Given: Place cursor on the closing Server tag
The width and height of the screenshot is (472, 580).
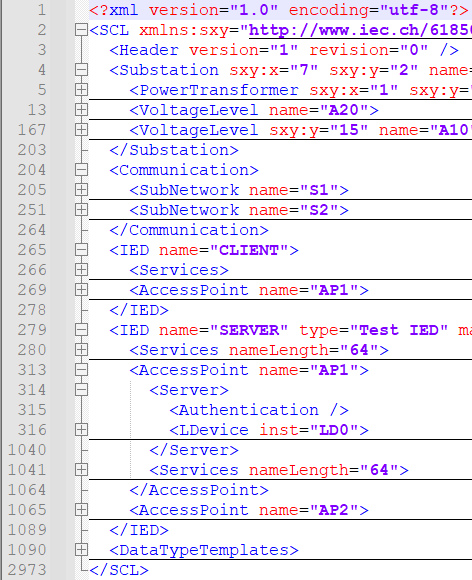Looking at the screenshot, I should coord(194,450).
